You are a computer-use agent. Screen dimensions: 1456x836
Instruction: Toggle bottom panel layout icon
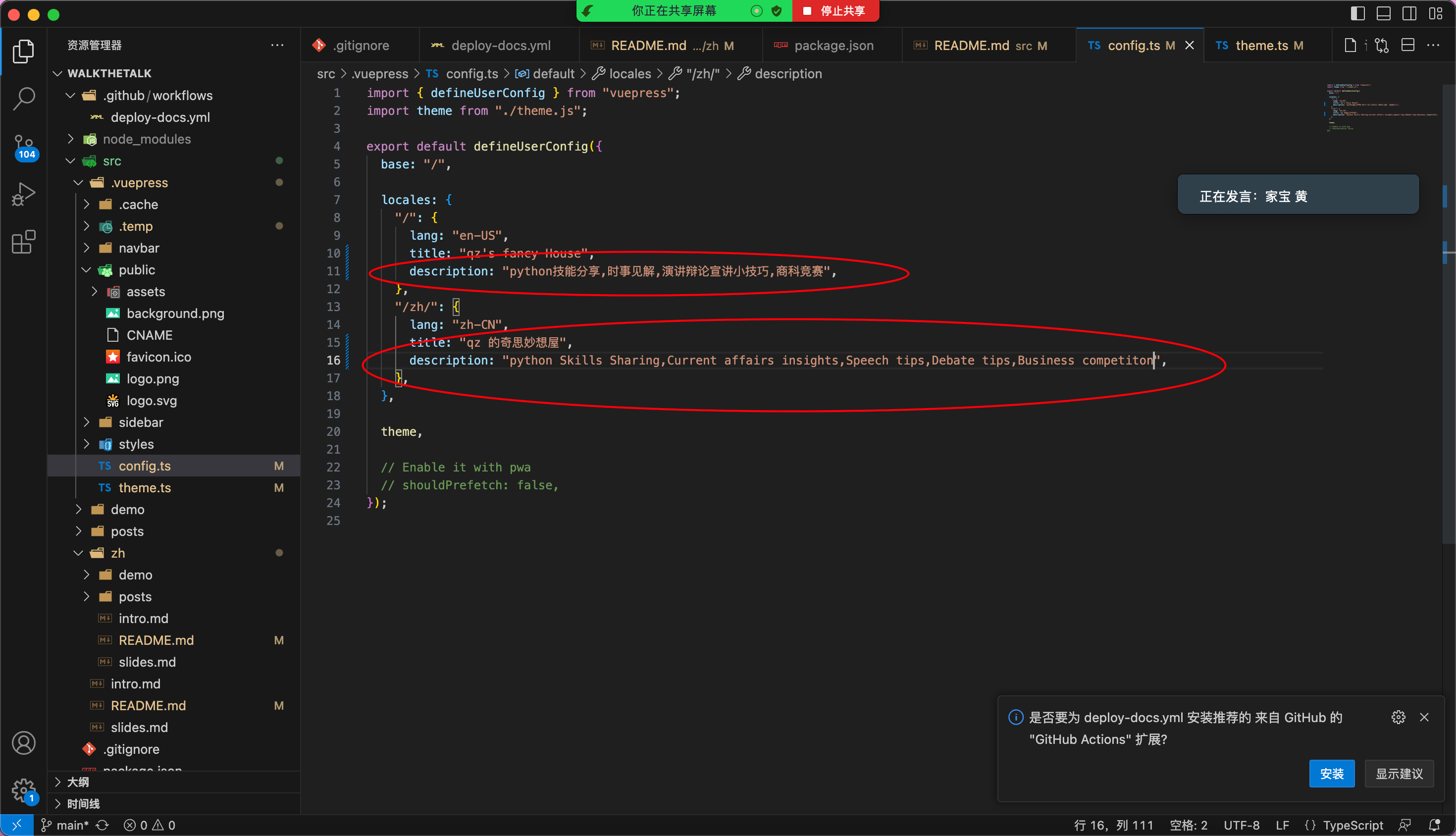[x=1383, y=13]
